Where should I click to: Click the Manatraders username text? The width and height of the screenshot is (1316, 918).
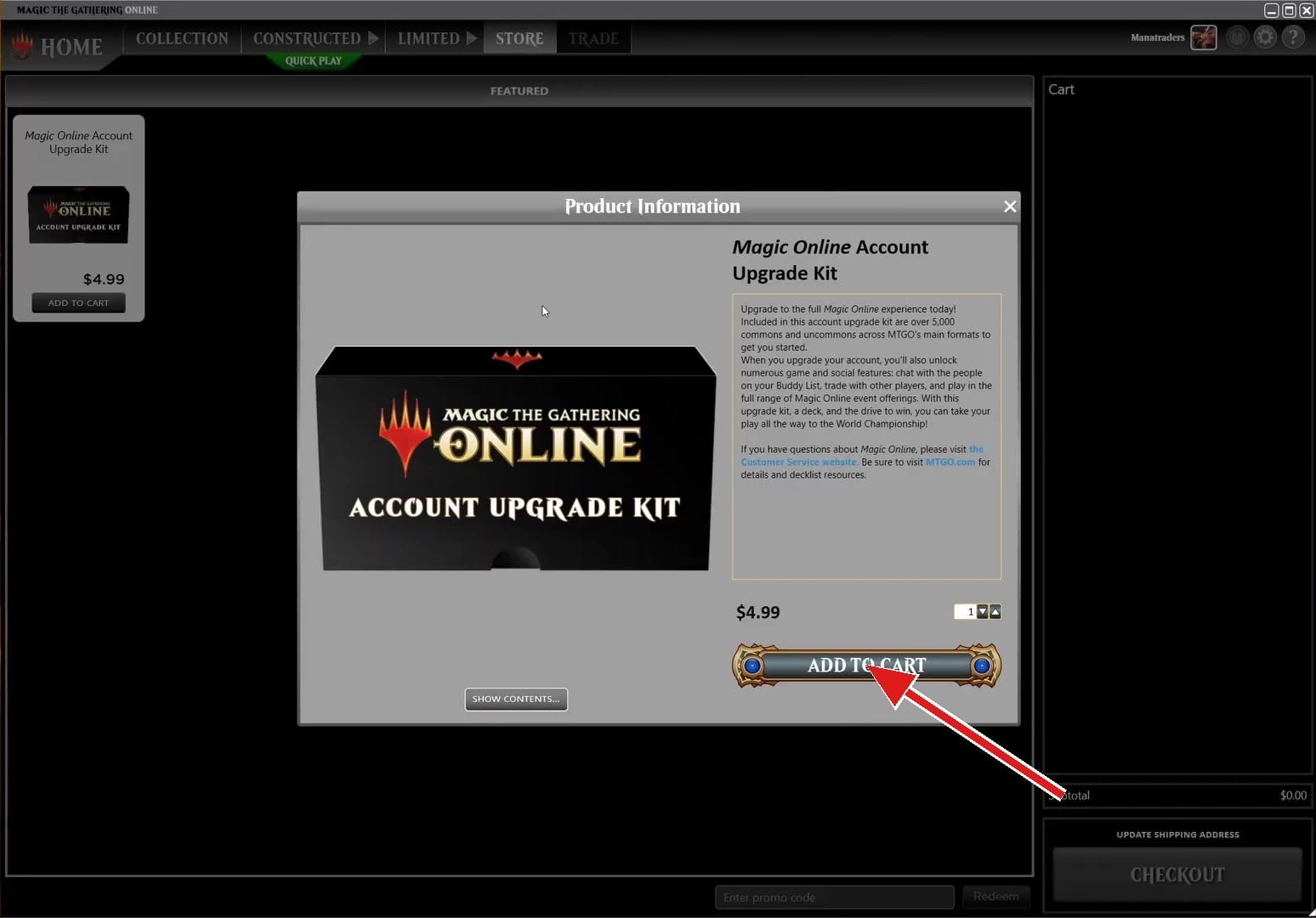(1157, 37)
